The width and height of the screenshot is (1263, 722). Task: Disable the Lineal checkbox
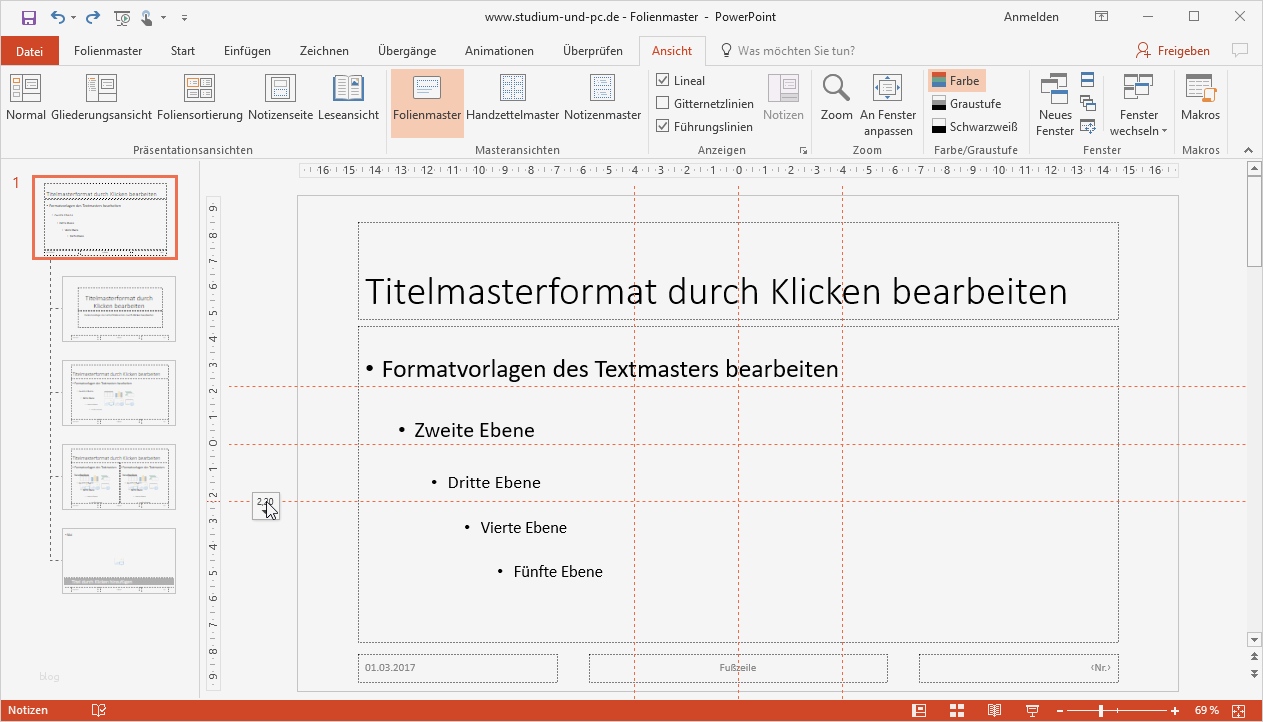pyautogui.click(x=663, y=80)
